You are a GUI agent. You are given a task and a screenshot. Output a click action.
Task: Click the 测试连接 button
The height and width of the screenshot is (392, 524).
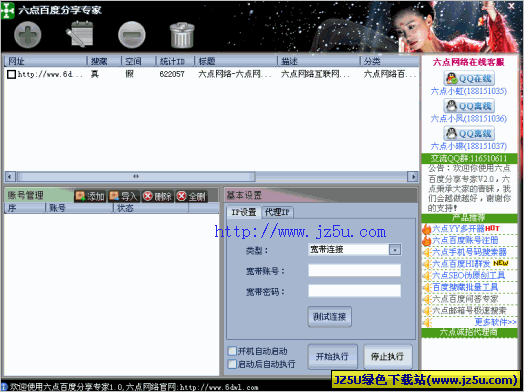(x=330, y=316)
